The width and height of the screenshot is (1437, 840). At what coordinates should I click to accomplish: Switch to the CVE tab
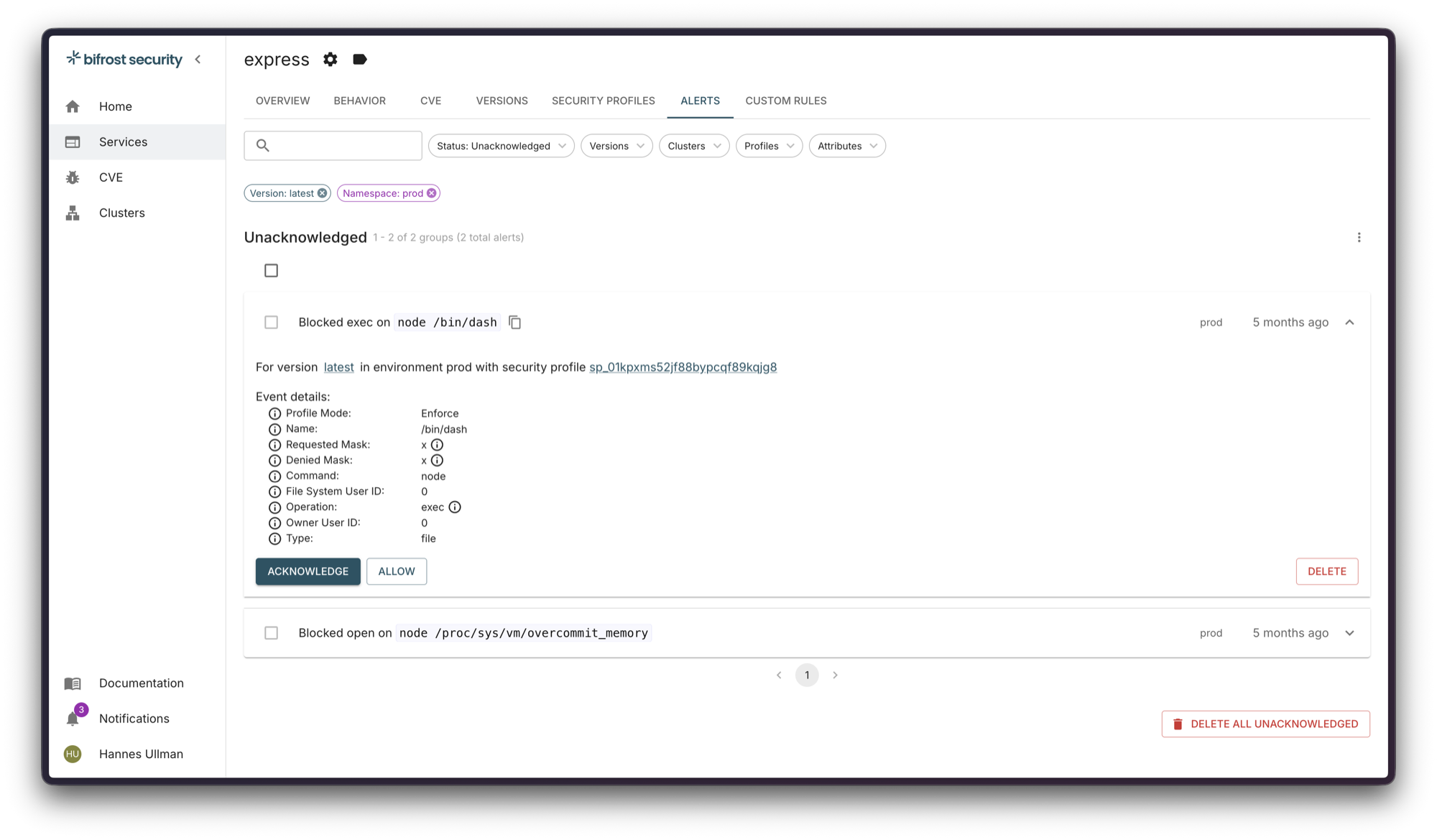[x=430, y=101]
